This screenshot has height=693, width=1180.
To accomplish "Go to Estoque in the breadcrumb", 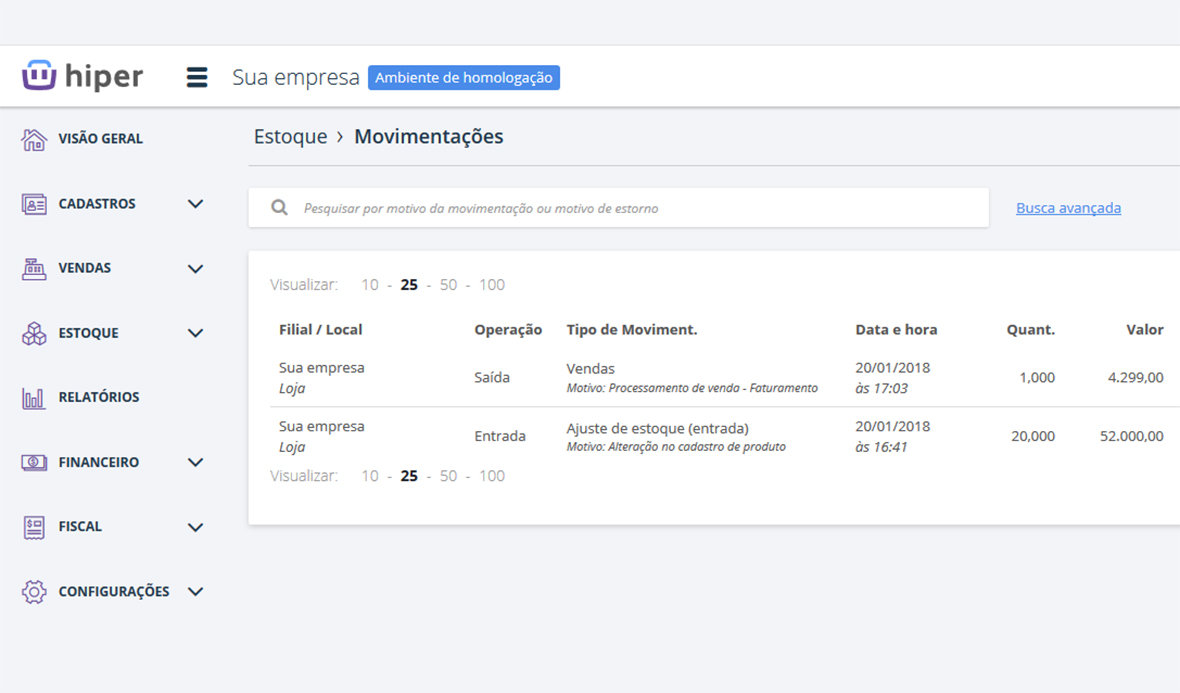I will coord(290,137).
